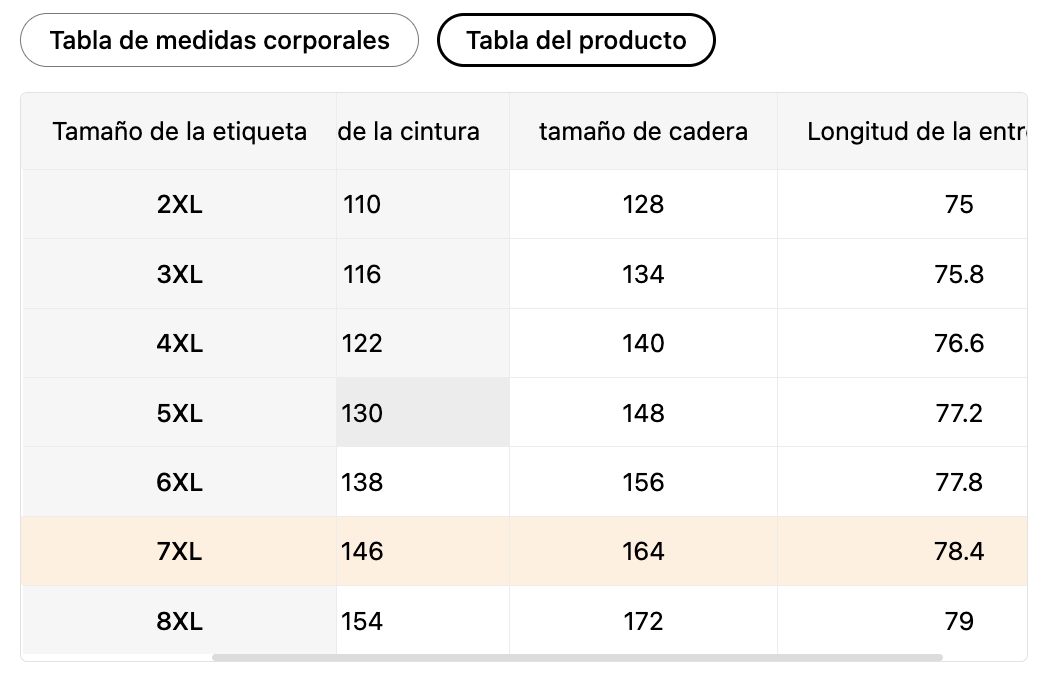Pick the 5XL size row label
This screenshot has height=678, width=1050.
(180, 413)
